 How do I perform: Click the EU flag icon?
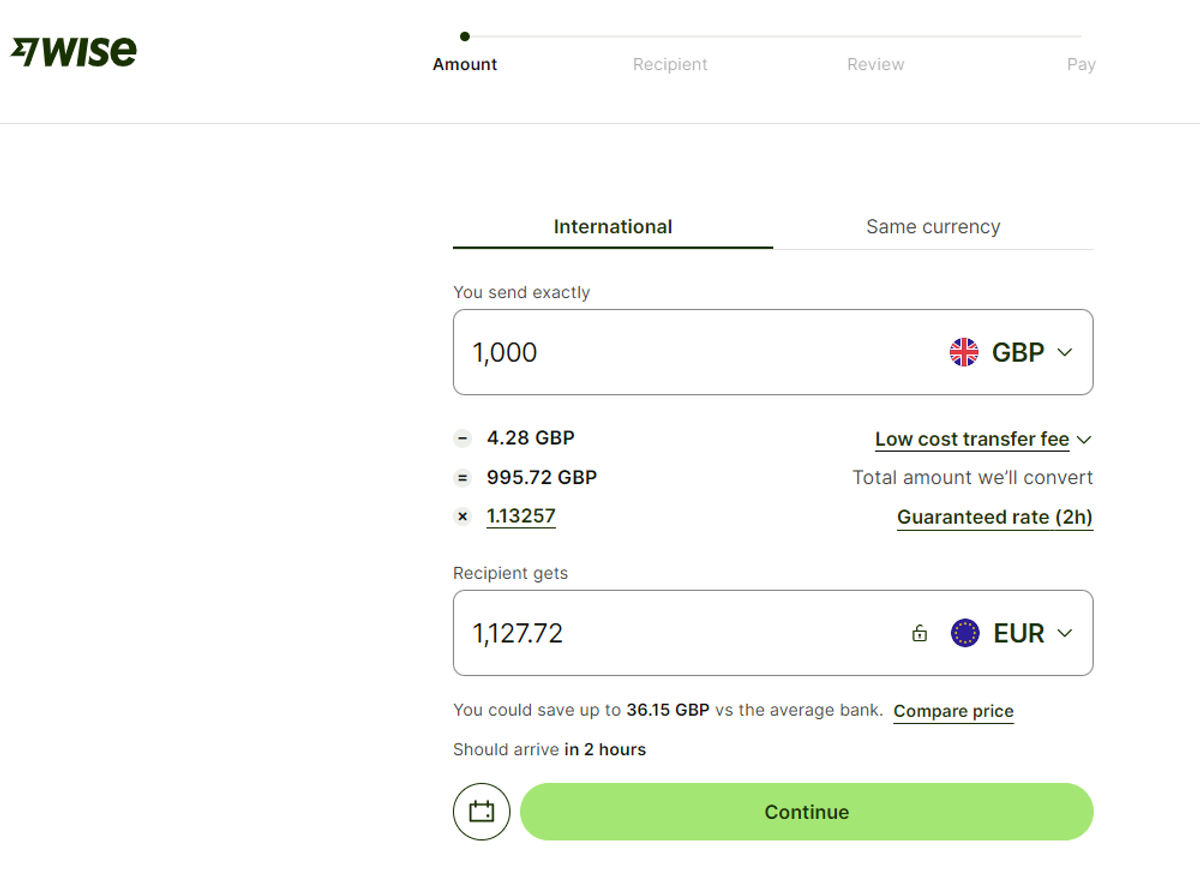click(965, 633)
